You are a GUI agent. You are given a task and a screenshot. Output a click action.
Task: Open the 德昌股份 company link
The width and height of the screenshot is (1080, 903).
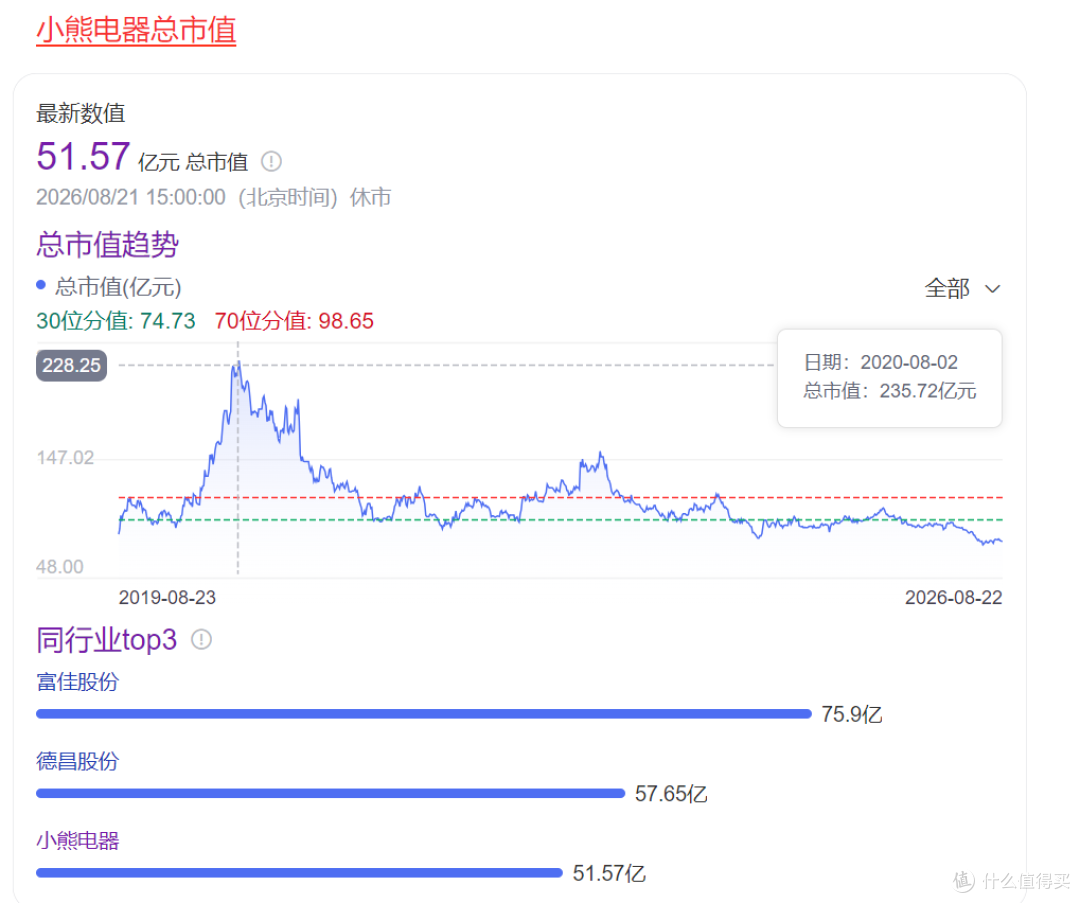click(x=78, y=761)
